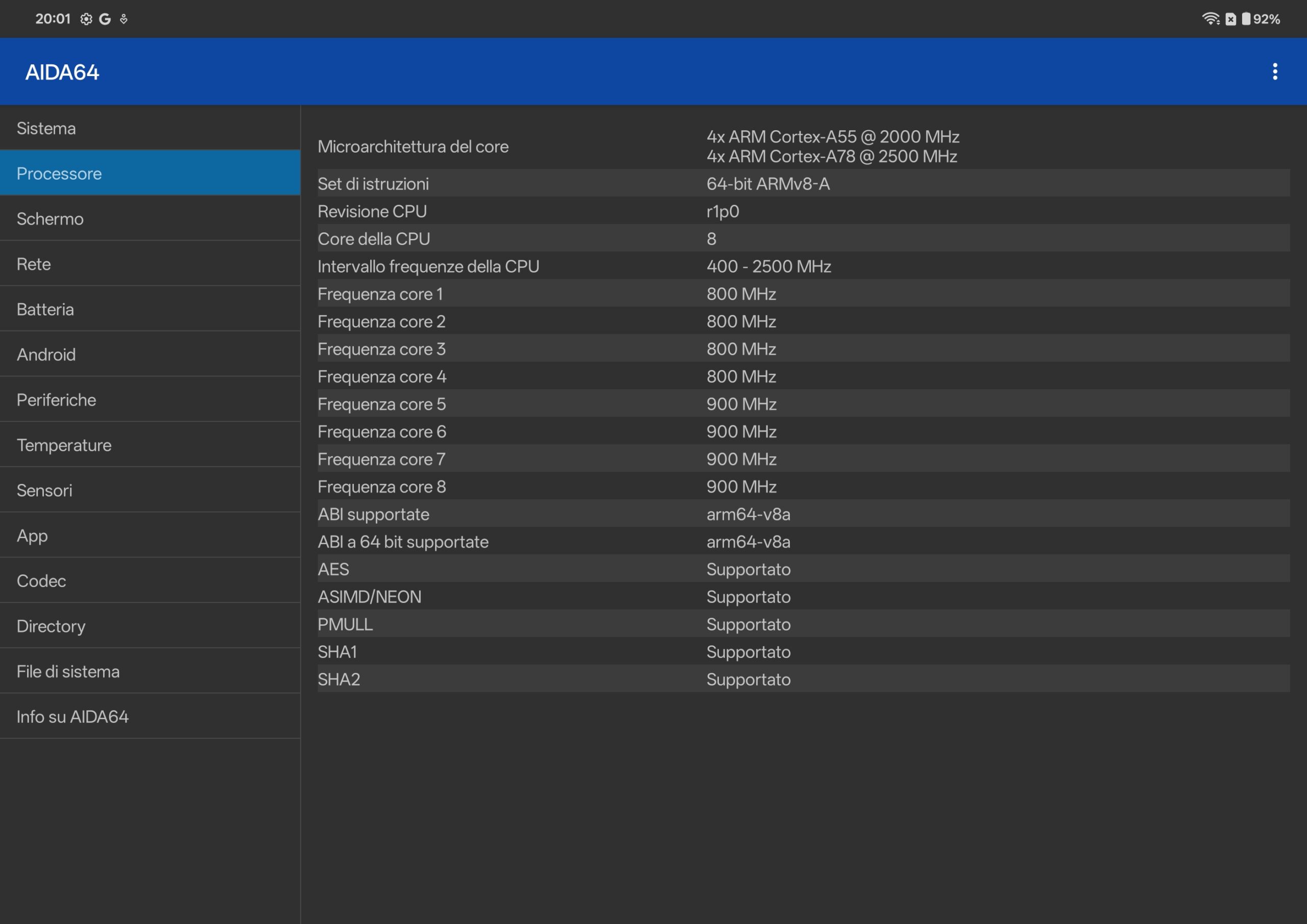Tap the Frequenza core 5 row
Screen dimensions: 1307x924
[x=803, y=404]
